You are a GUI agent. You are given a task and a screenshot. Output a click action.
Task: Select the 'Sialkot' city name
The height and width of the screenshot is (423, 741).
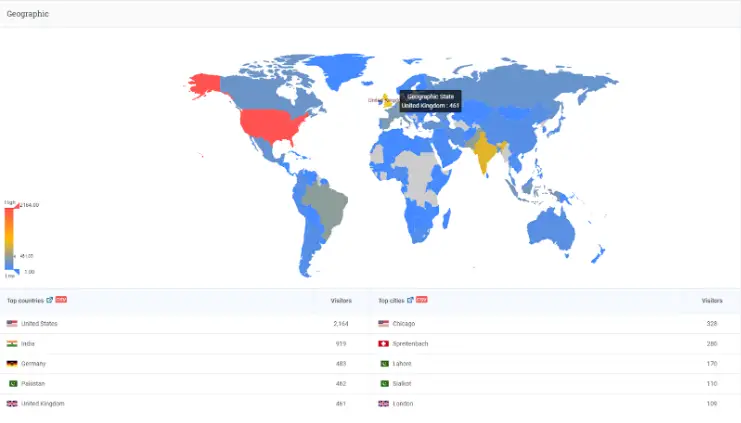pos(402,383)
